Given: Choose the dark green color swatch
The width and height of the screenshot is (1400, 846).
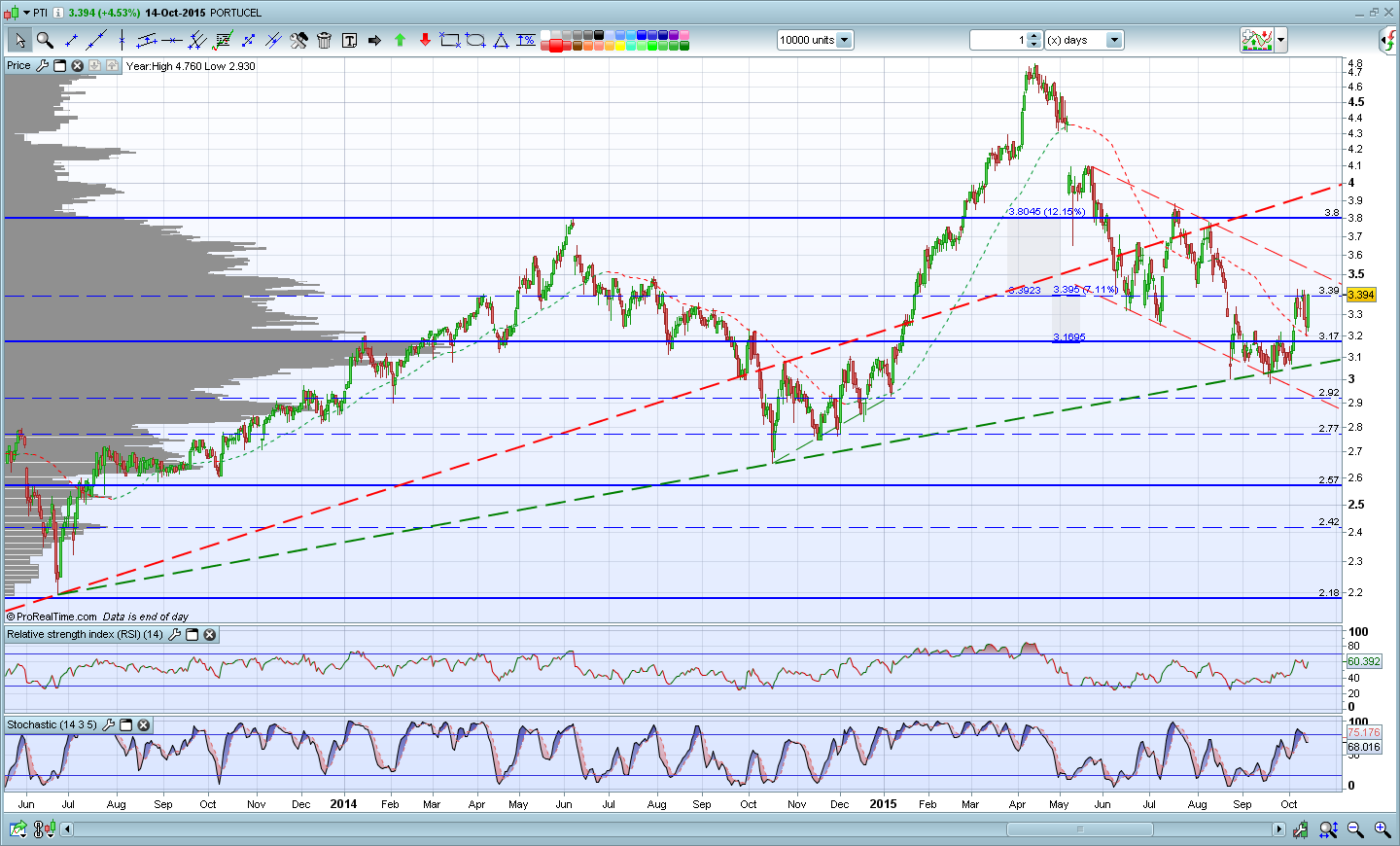Looking at the screenshot, I should pos(684,45).
